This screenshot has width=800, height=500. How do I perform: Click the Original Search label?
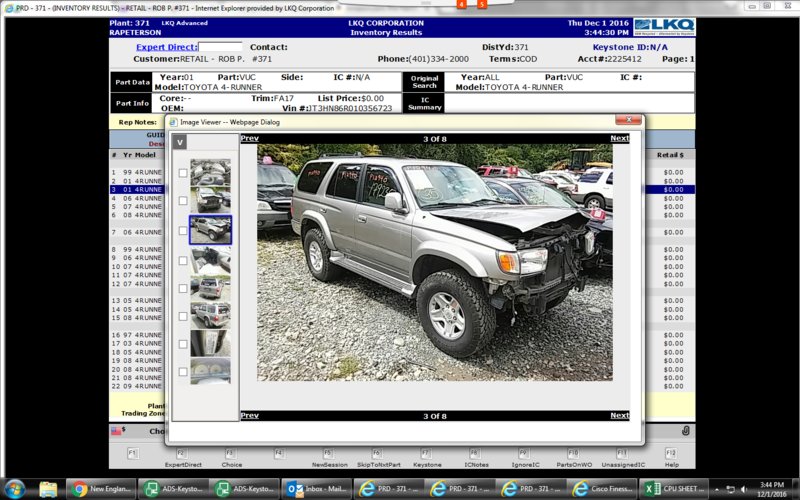pos(424,82)
